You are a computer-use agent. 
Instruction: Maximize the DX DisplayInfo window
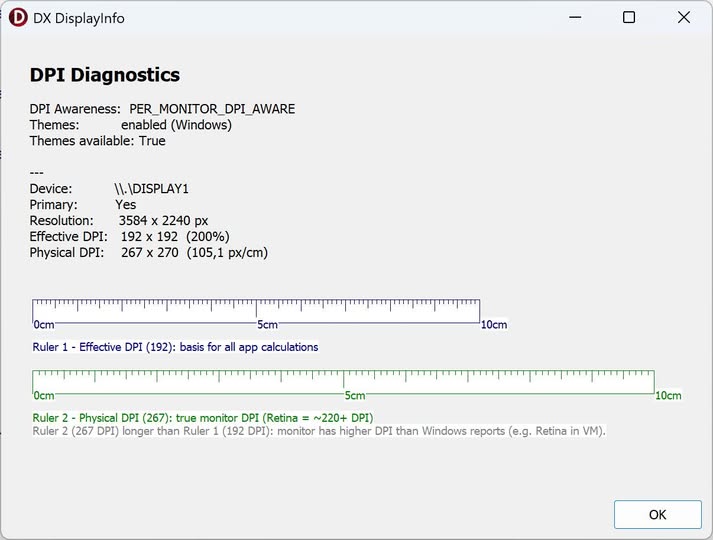(629, 18)
